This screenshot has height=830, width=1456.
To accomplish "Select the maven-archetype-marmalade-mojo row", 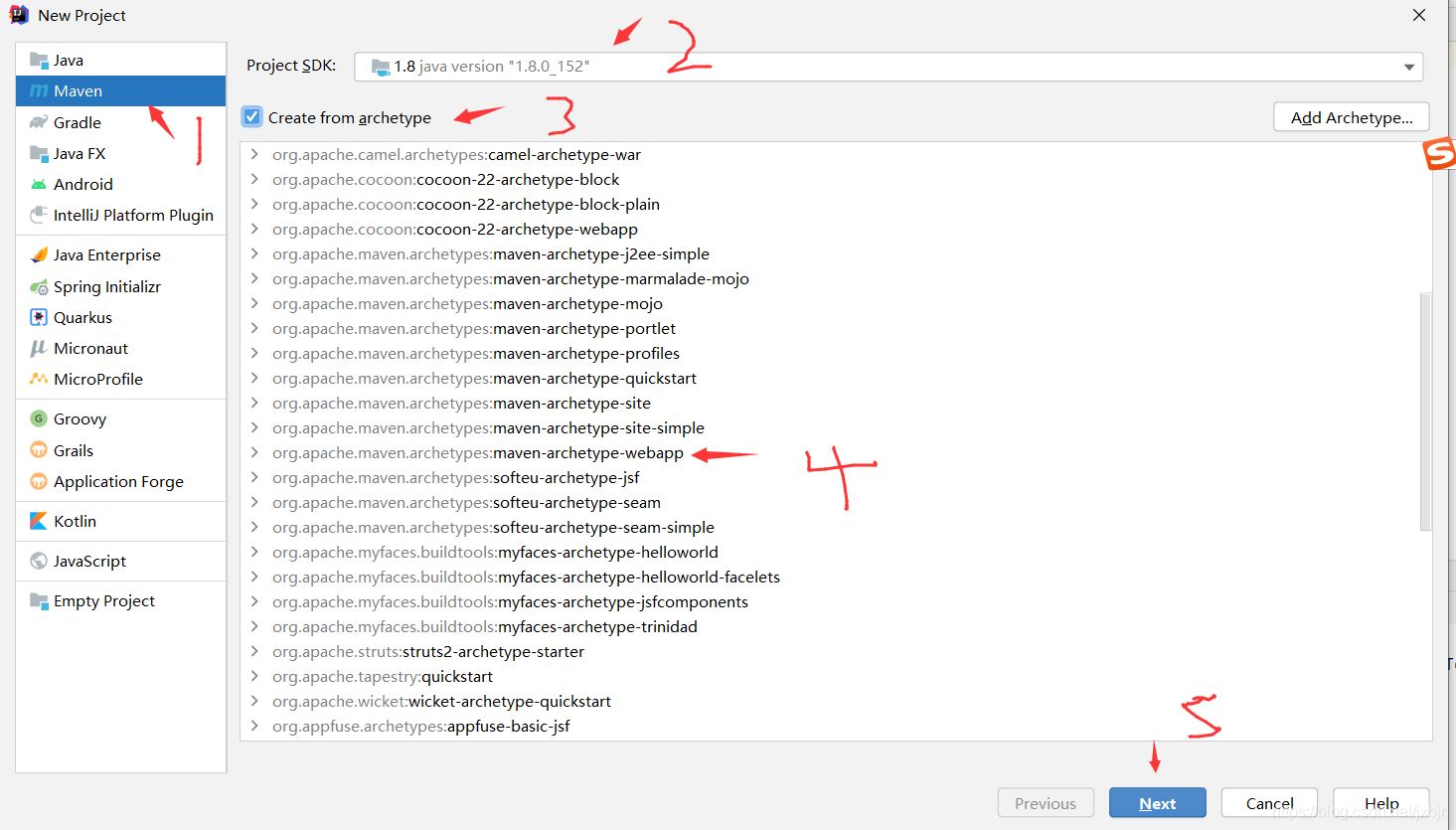I will [x=830, y=278].
